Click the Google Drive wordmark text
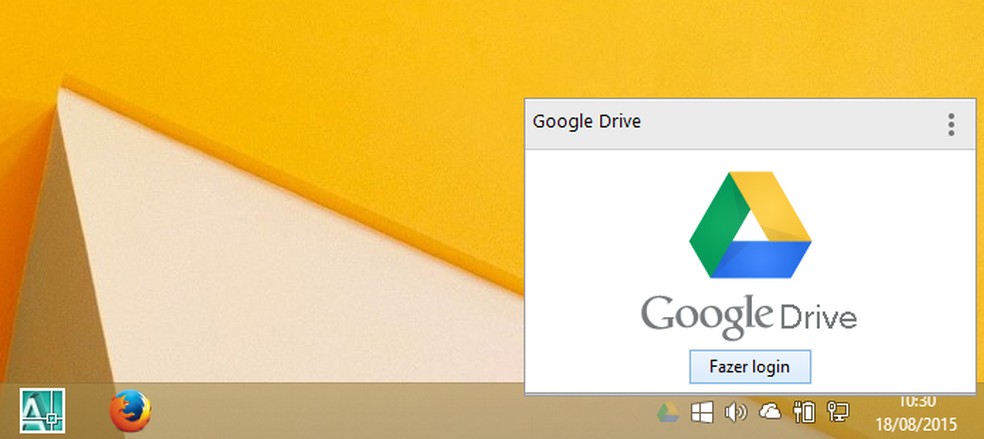 click(749, 317)
